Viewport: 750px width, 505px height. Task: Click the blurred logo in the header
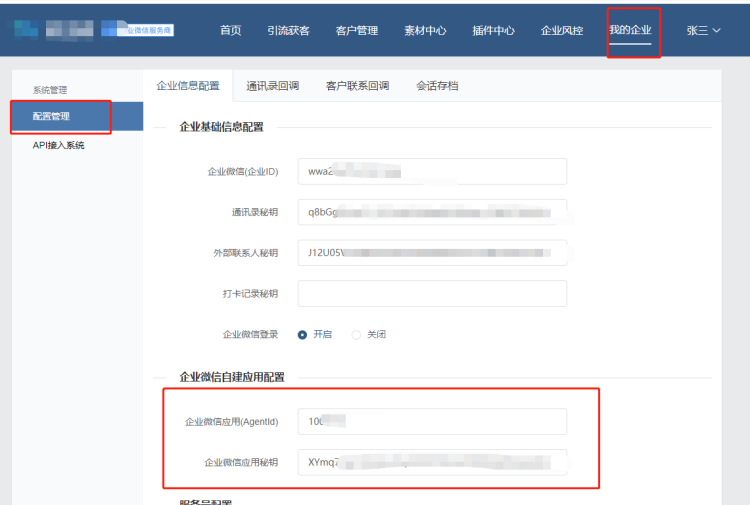click(95, 30)
